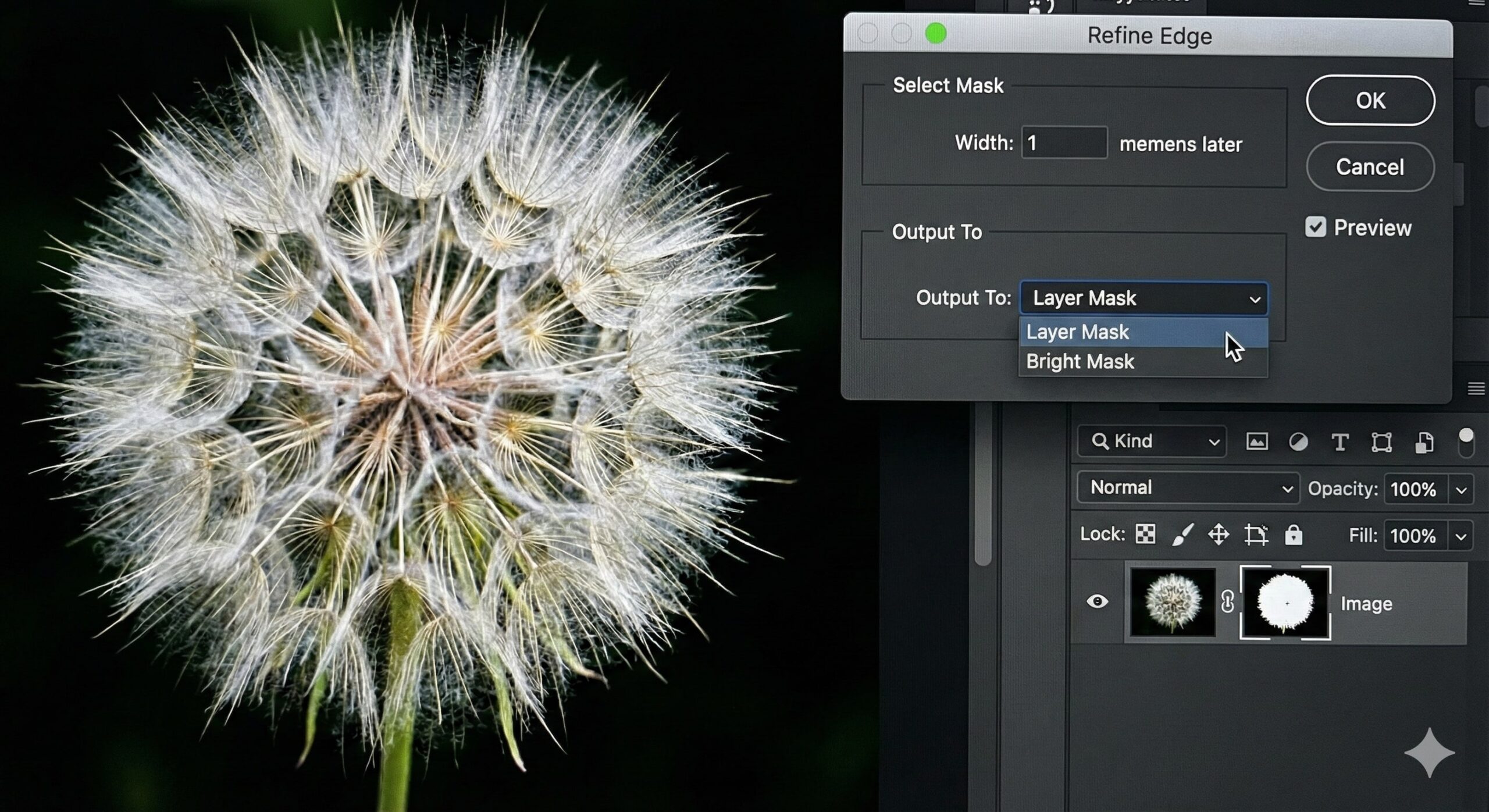1489x812 pixels.
Task: Open the Output To dropdown
Action: click(1143, 298)
